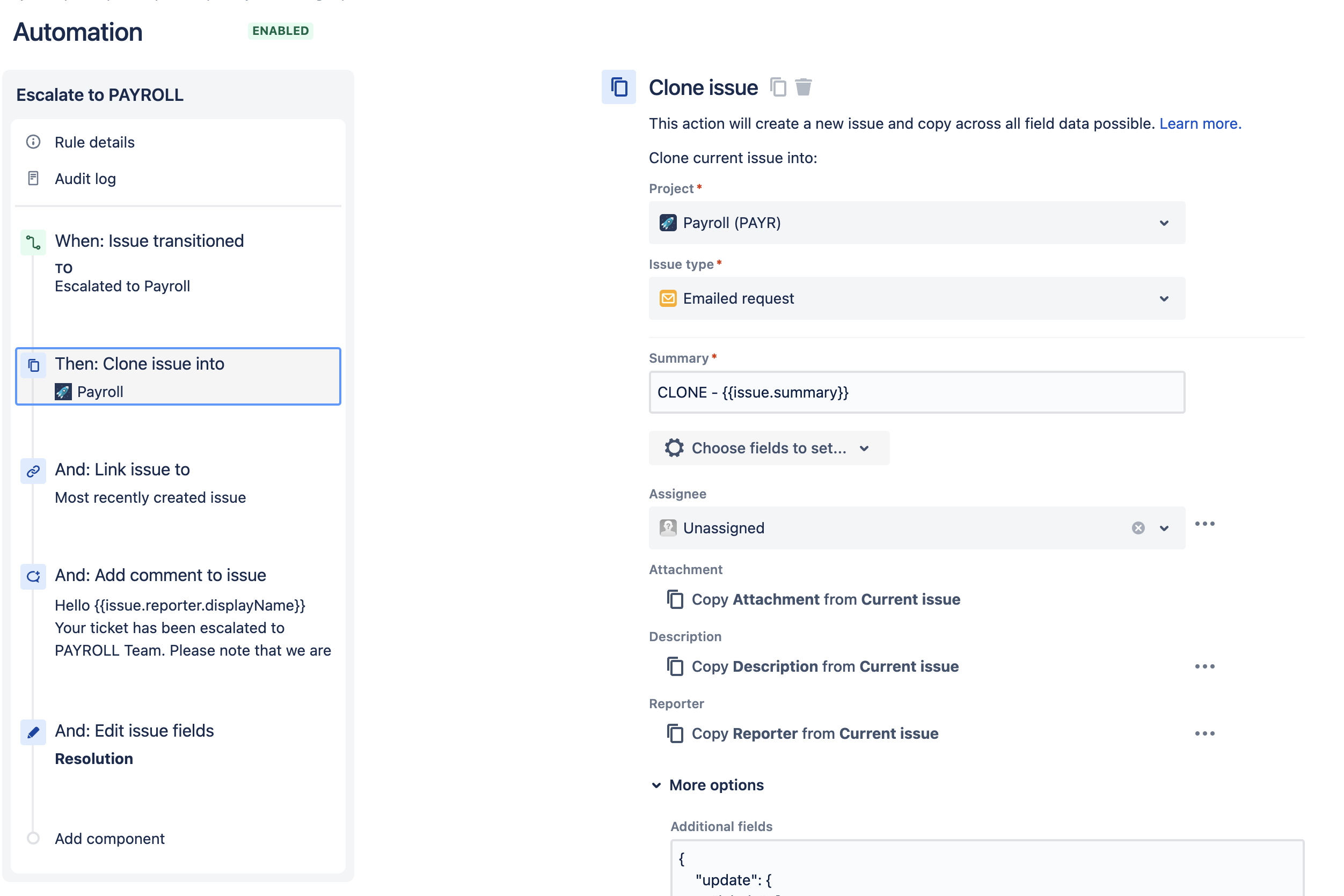
Task: Click the Issue transitioned trigger icon
Action: tap(33, 243)
